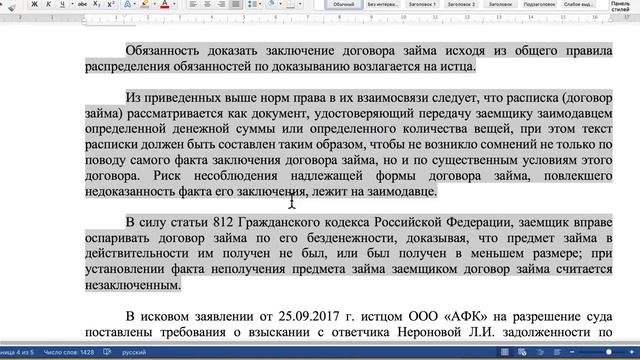Select the 'Подзаголовок' style
Viewport: 640px width, 360px height.
pyautogui.click(x=539, y=4)
